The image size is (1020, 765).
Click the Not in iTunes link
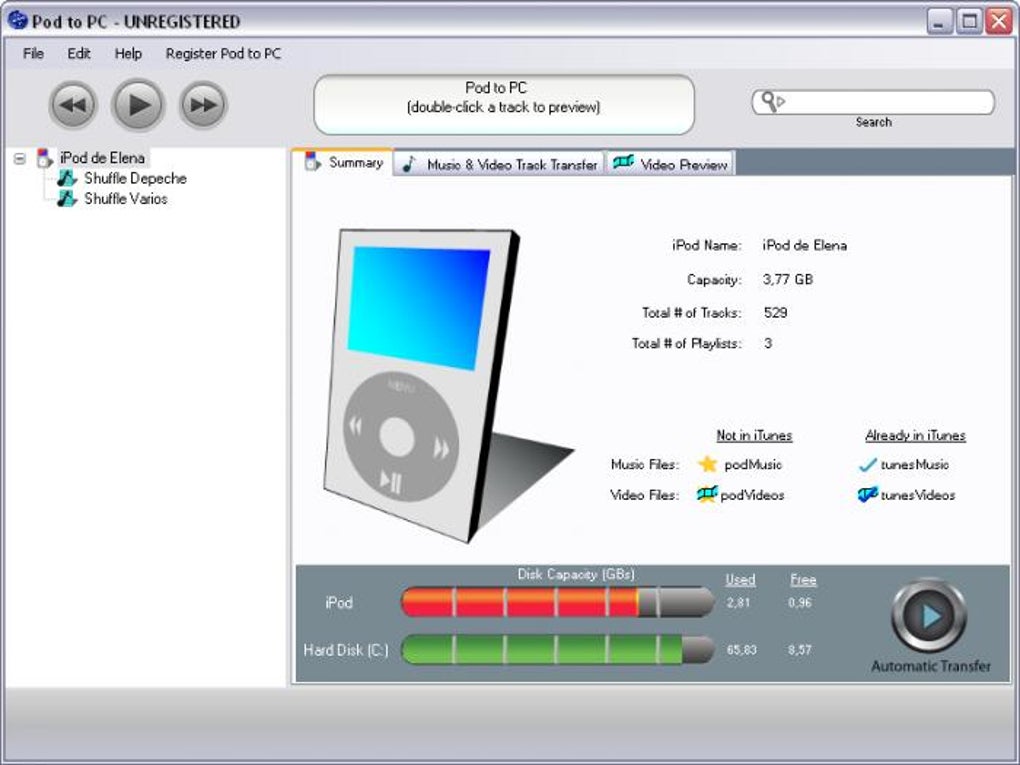pyautogui.click(x=752, y=435)
